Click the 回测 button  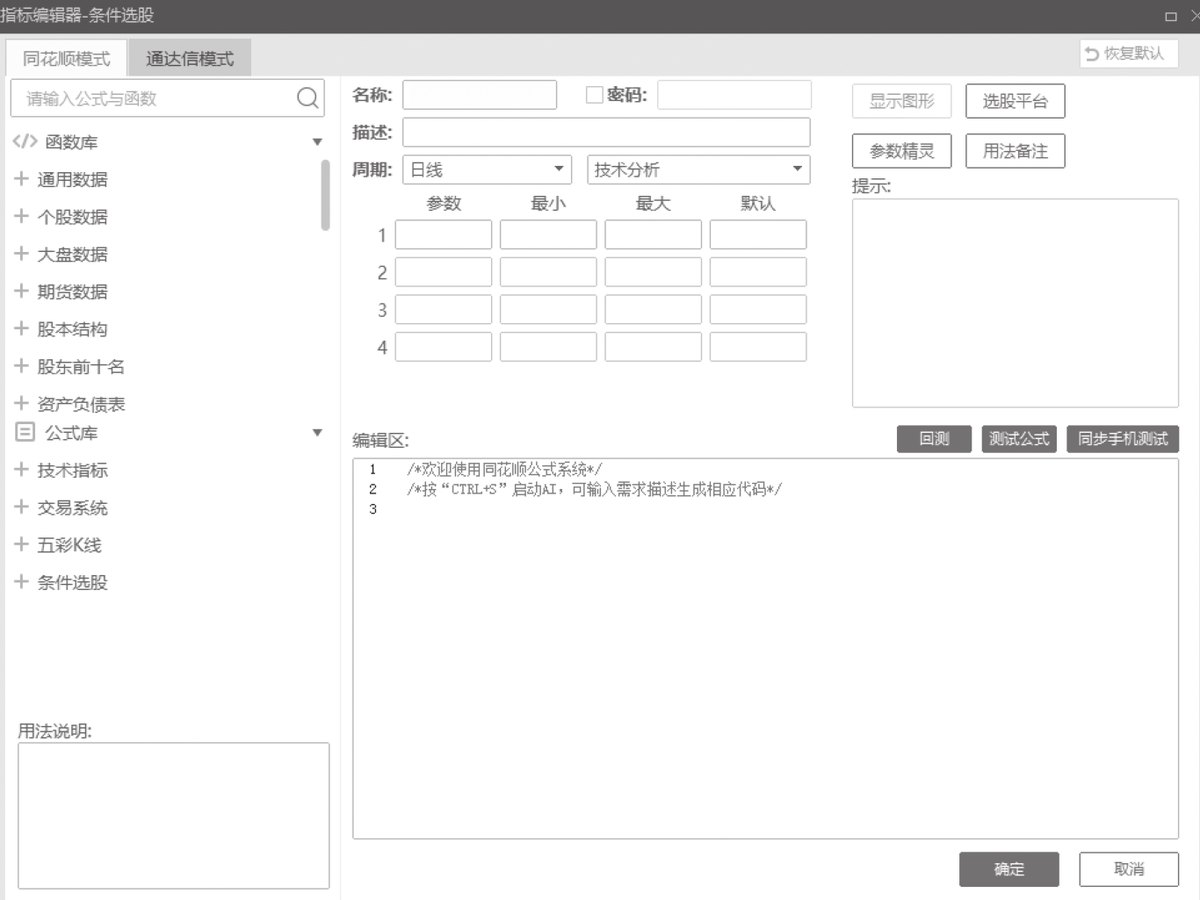click(x=934, y=439)
